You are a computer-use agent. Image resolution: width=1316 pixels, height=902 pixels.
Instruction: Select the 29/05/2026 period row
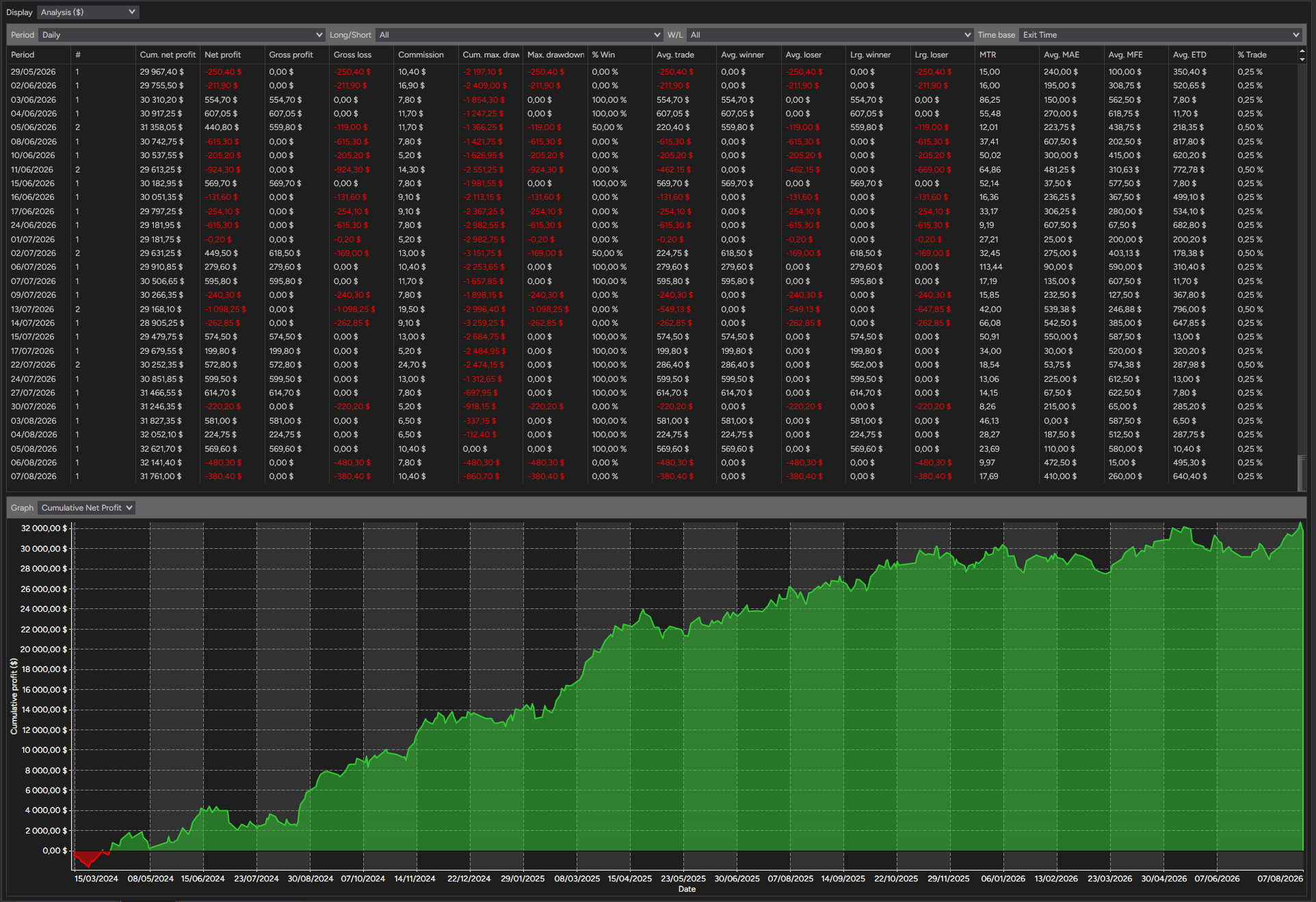(653, 72)
